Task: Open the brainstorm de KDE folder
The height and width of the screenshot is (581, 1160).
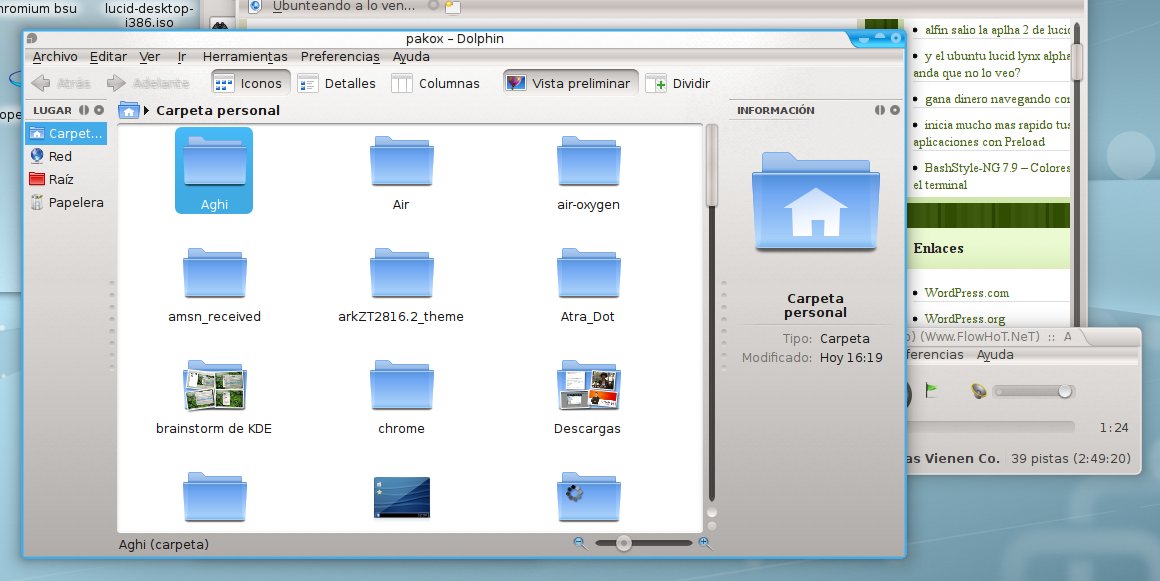Action: coord(214,395)
